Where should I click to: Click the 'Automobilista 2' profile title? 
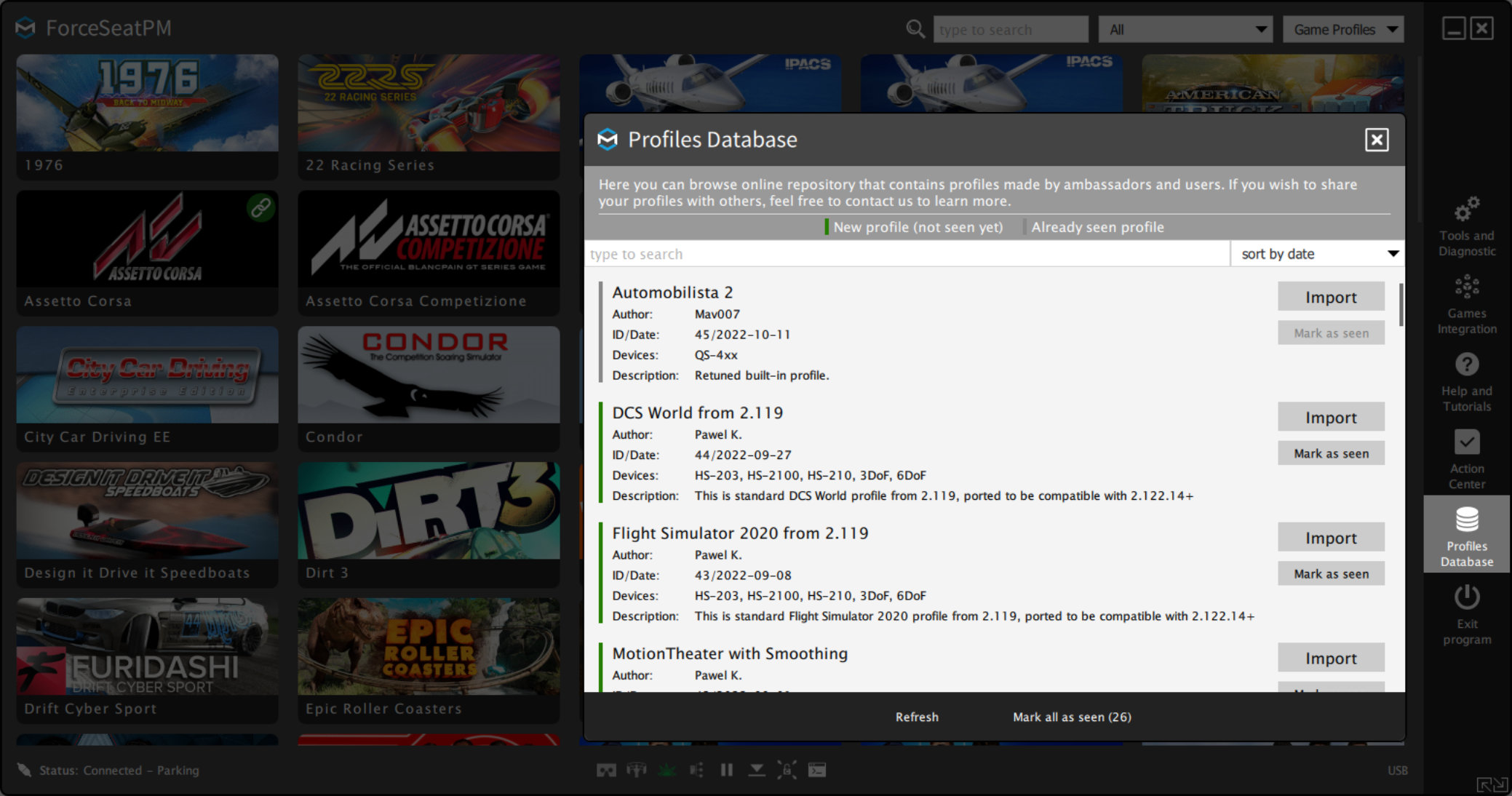click(x=672, y=292)
